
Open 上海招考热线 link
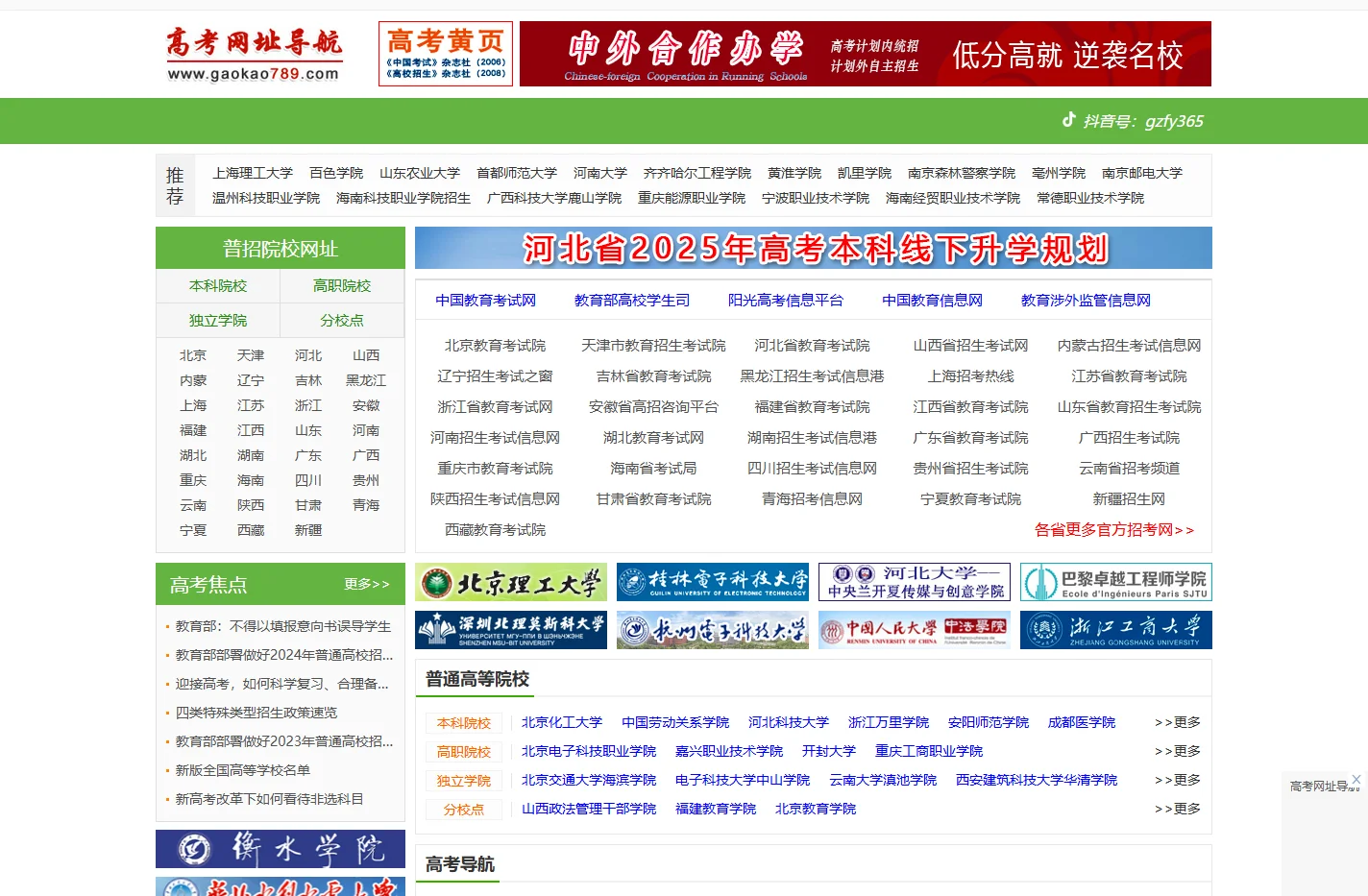971,376
